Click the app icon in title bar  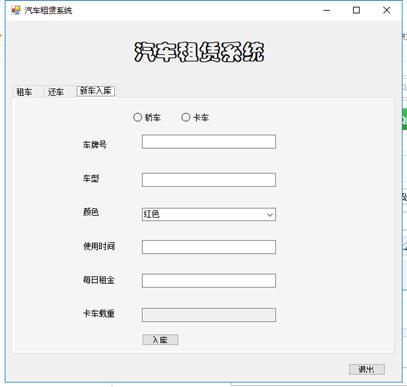coord(16,10)
